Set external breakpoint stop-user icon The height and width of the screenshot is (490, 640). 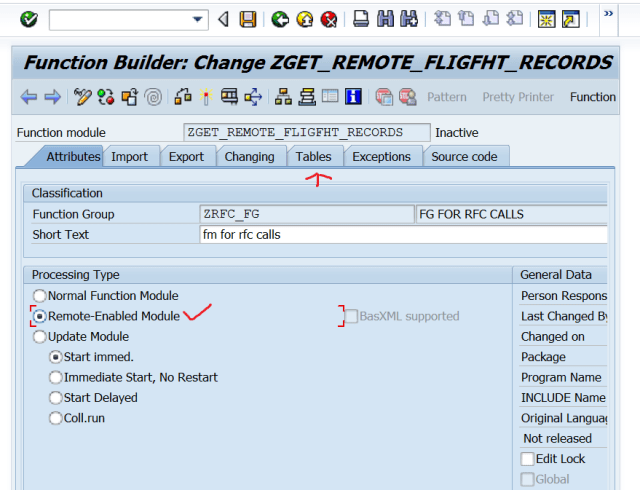pyautogui.click(x=408, y=97)
